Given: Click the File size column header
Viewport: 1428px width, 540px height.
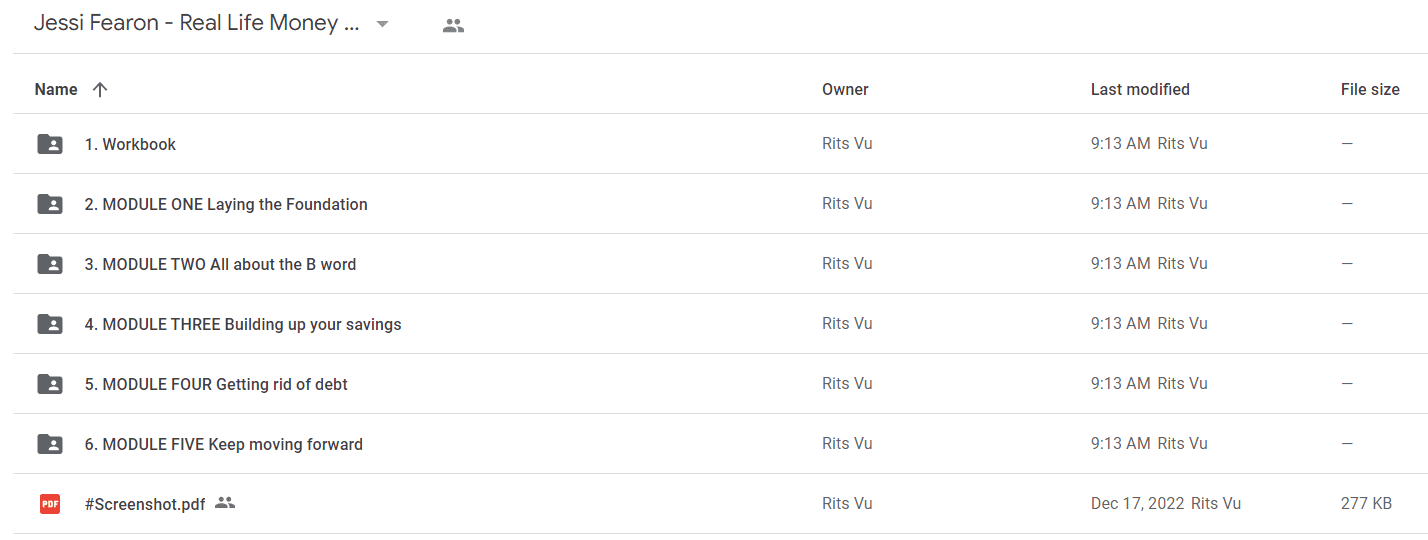Looking at the screenshot, I should (1370, 89).
